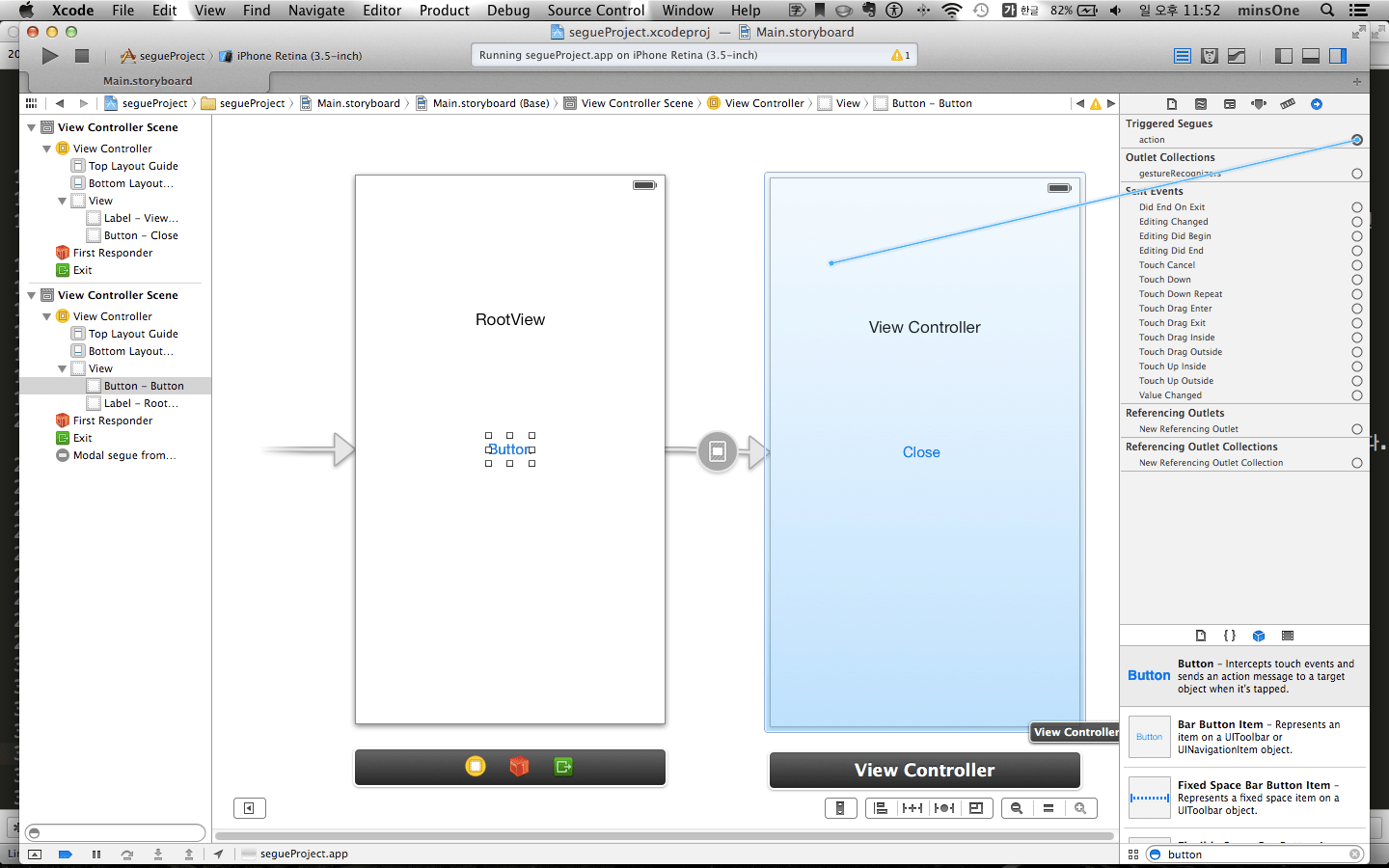Stop the running app
This screenshot has height=868, width=1389.
click(x=82, y=56)
